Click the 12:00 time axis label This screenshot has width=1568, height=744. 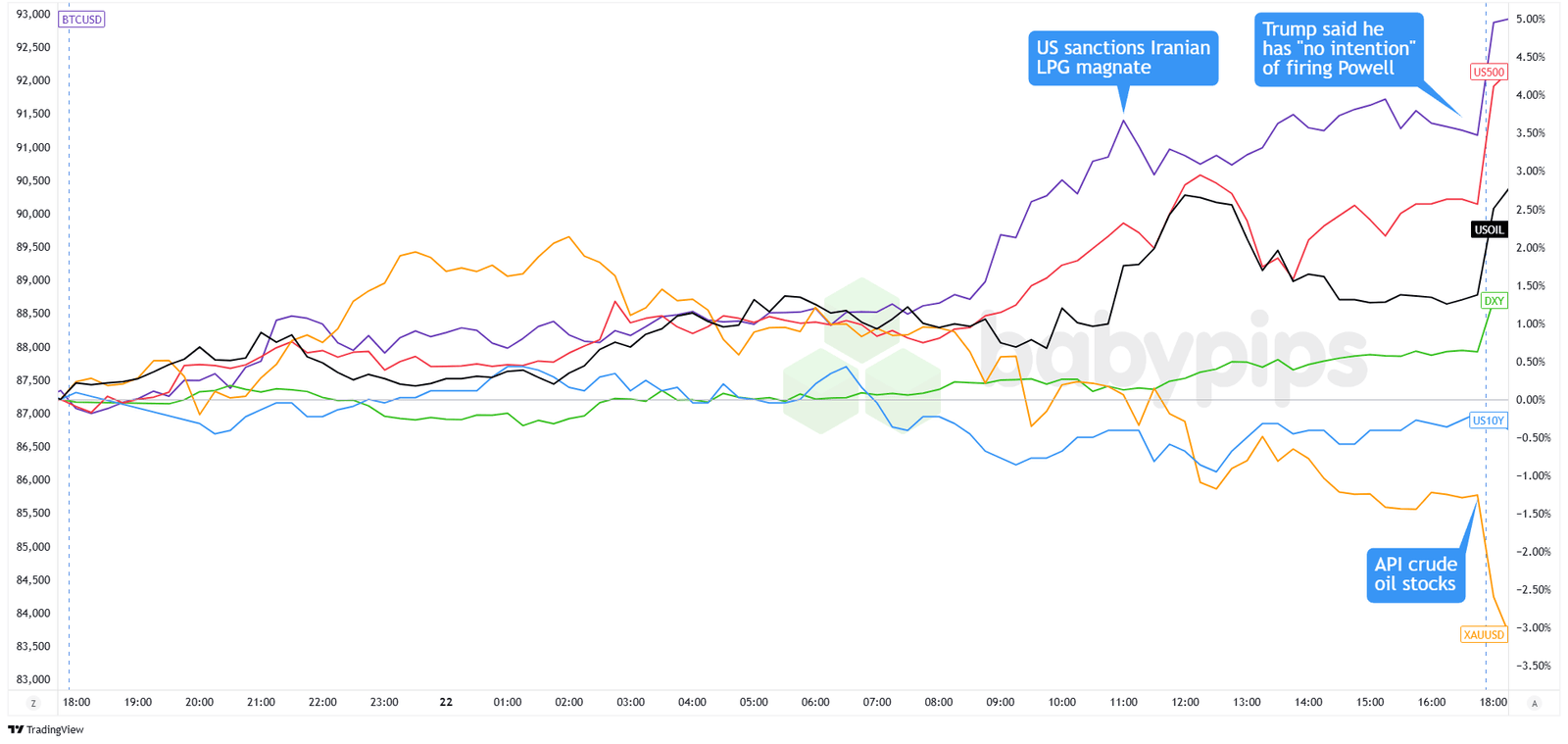click(x=1185, y=702)
